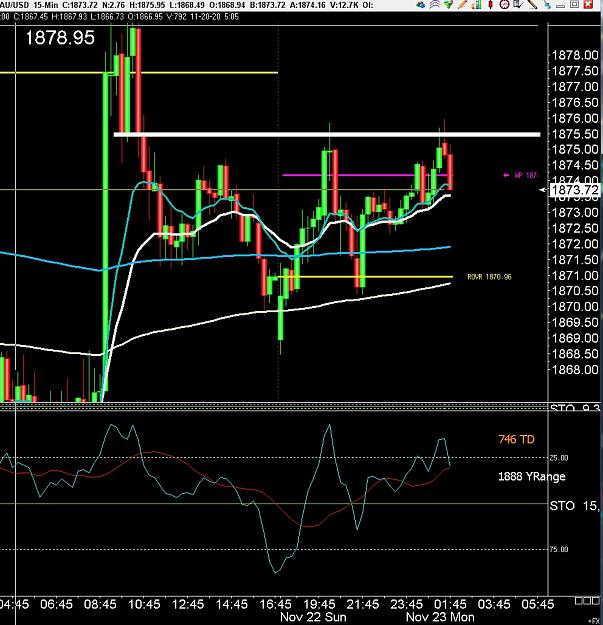603x625 pixels.
Task: Click the tall green breakout candle at 08:45
Action: [x=106, y=231]
